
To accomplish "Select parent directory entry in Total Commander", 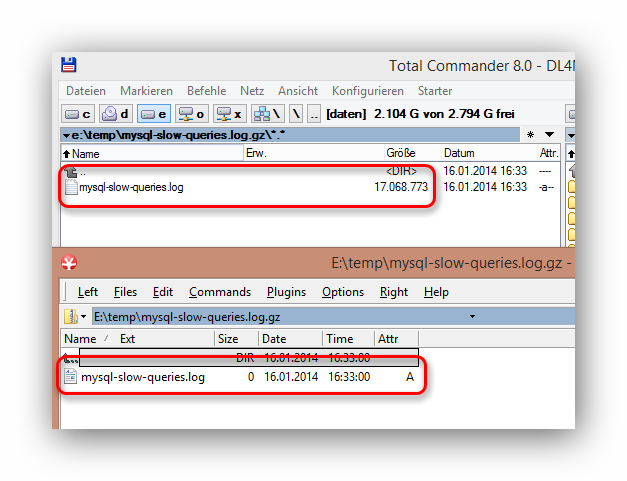I will pyautogui.click(x=310, y=172).
